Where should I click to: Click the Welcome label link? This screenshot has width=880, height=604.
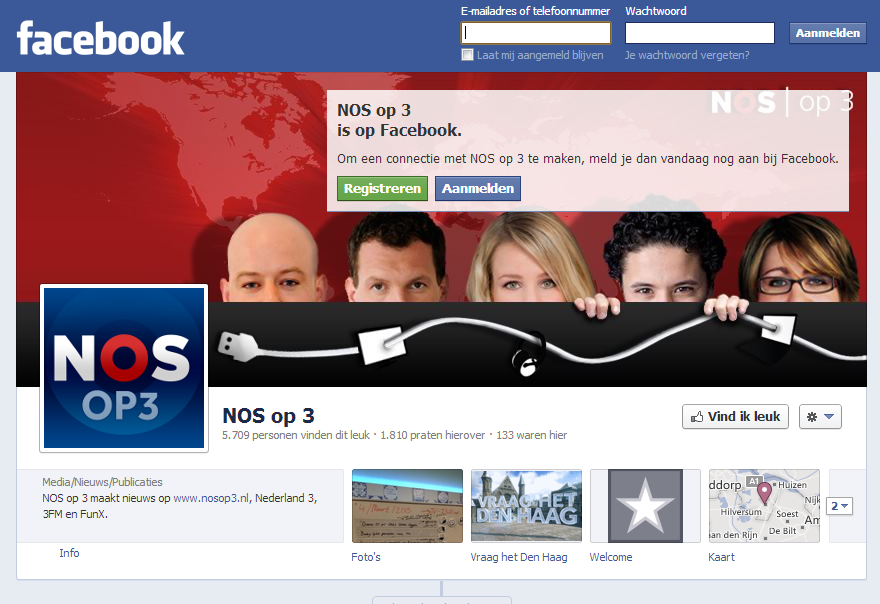pyautogui.click(x=611, y=557)
